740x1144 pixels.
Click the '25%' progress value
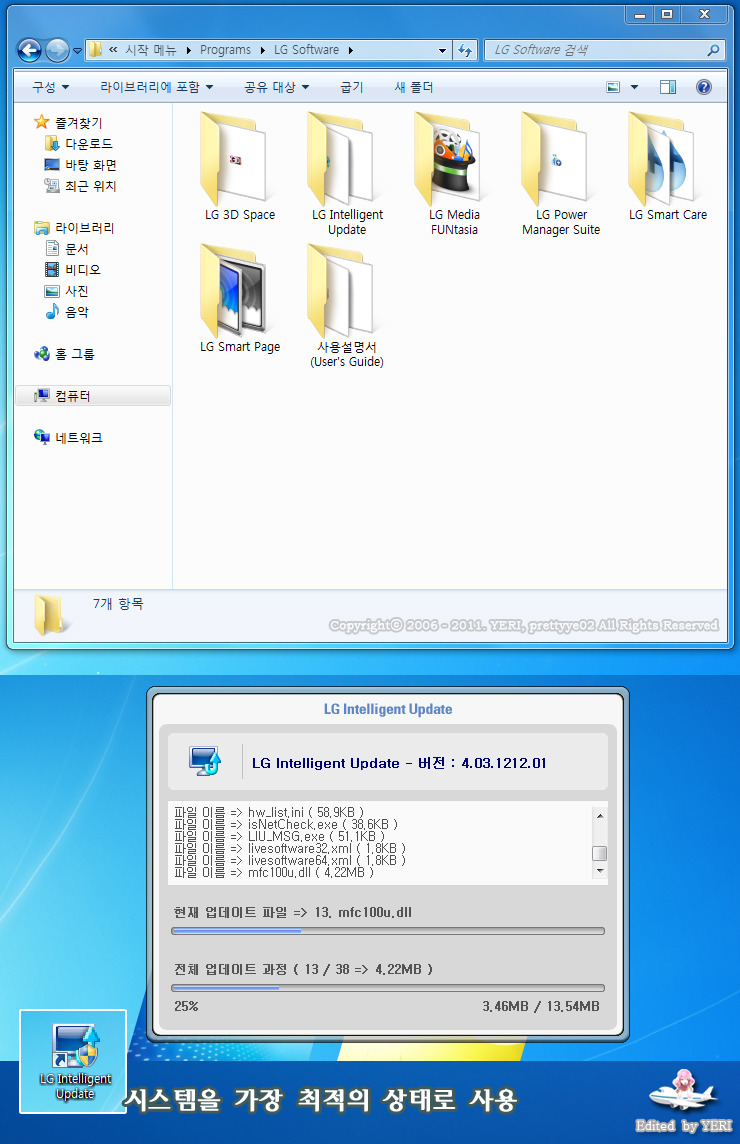[x=186, y=1006]
